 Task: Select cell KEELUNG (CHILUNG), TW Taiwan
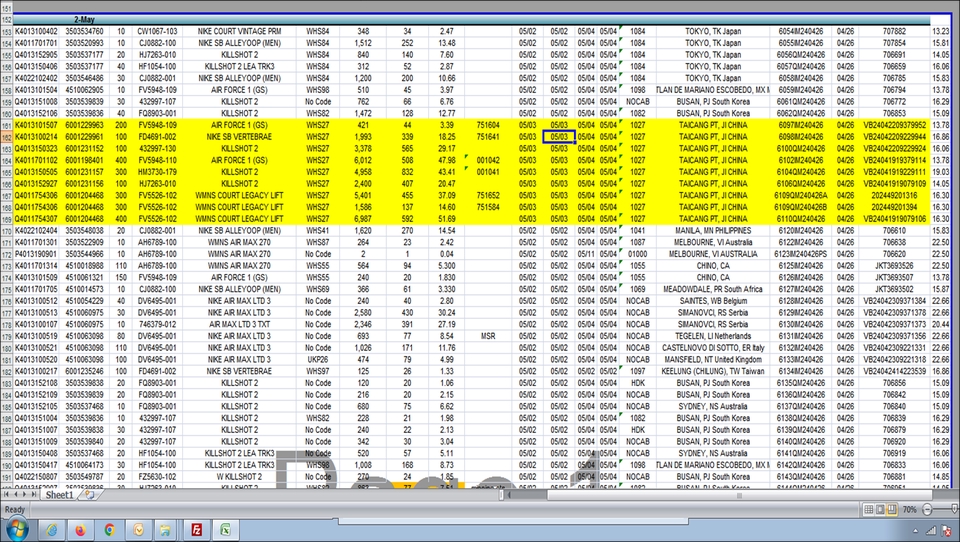coord(713,371)
